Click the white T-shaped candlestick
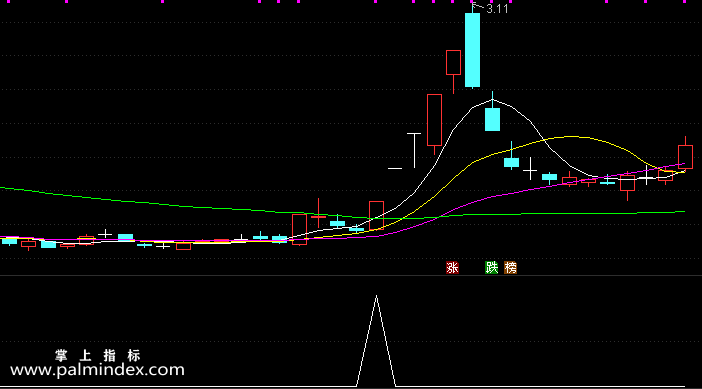 pyautogui.click(x=414, y=150)
